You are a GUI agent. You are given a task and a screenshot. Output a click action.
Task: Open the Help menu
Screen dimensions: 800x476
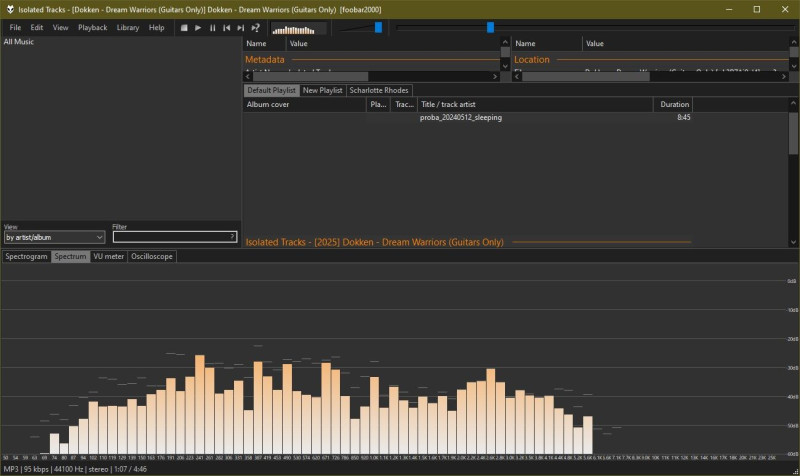(157, 28)
